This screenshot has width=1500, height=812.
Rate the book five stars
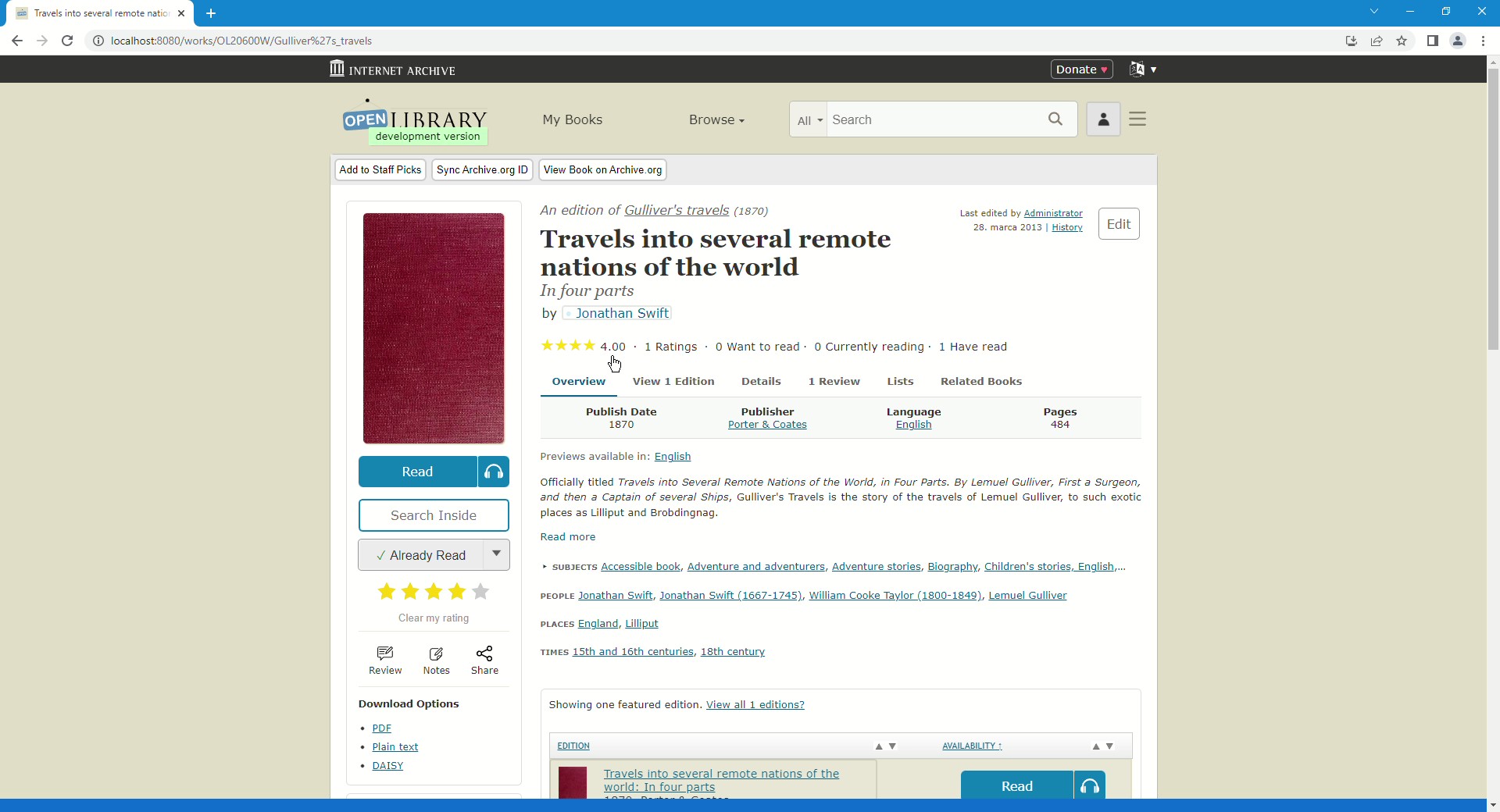(481, 592)
